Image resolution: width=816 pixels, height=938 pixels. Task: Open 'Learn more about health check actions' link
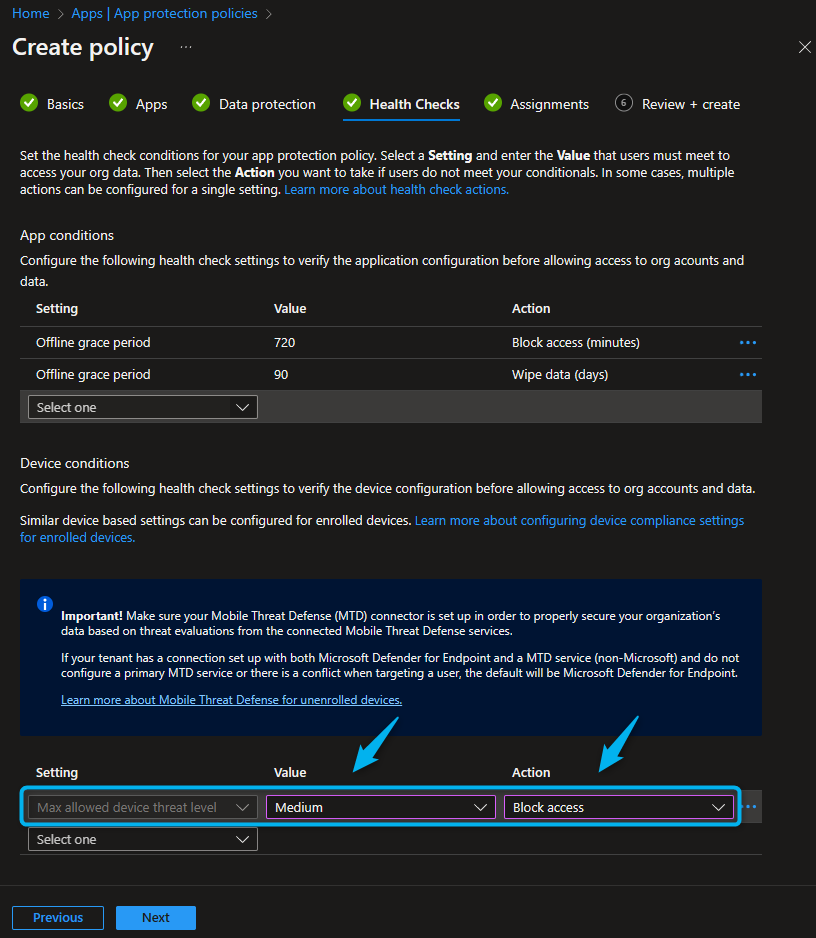click(x=396, y=189)
